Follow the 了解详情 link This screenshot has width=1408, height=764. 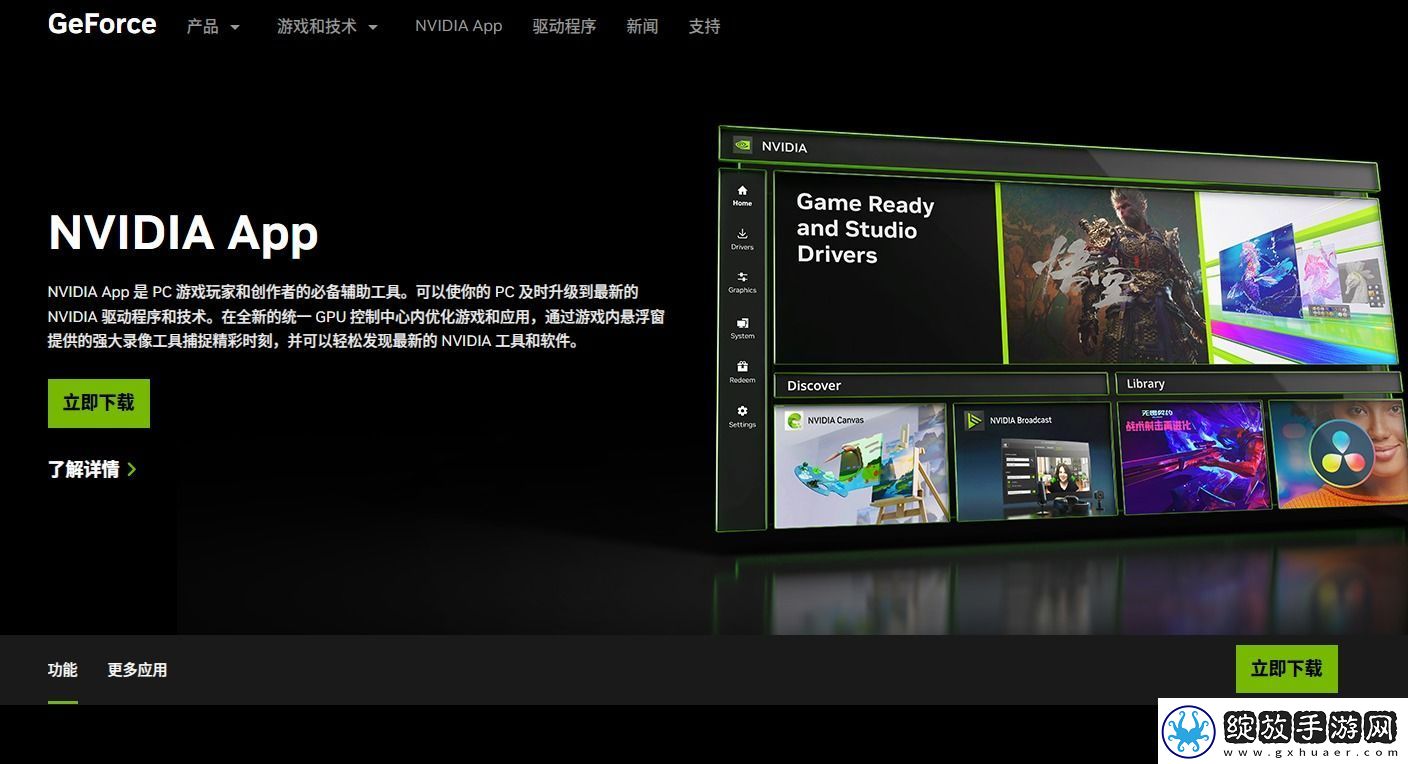point(92,469)
